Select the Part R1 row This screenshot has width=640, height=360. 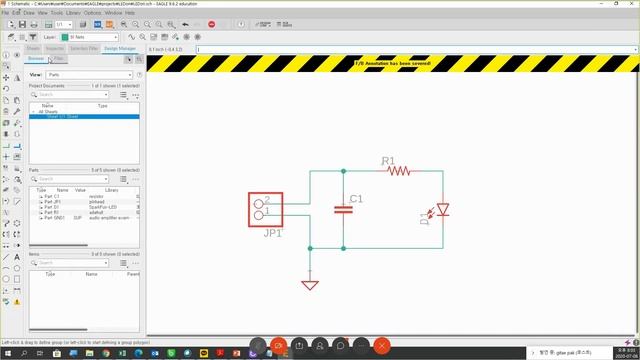(84, 212)
